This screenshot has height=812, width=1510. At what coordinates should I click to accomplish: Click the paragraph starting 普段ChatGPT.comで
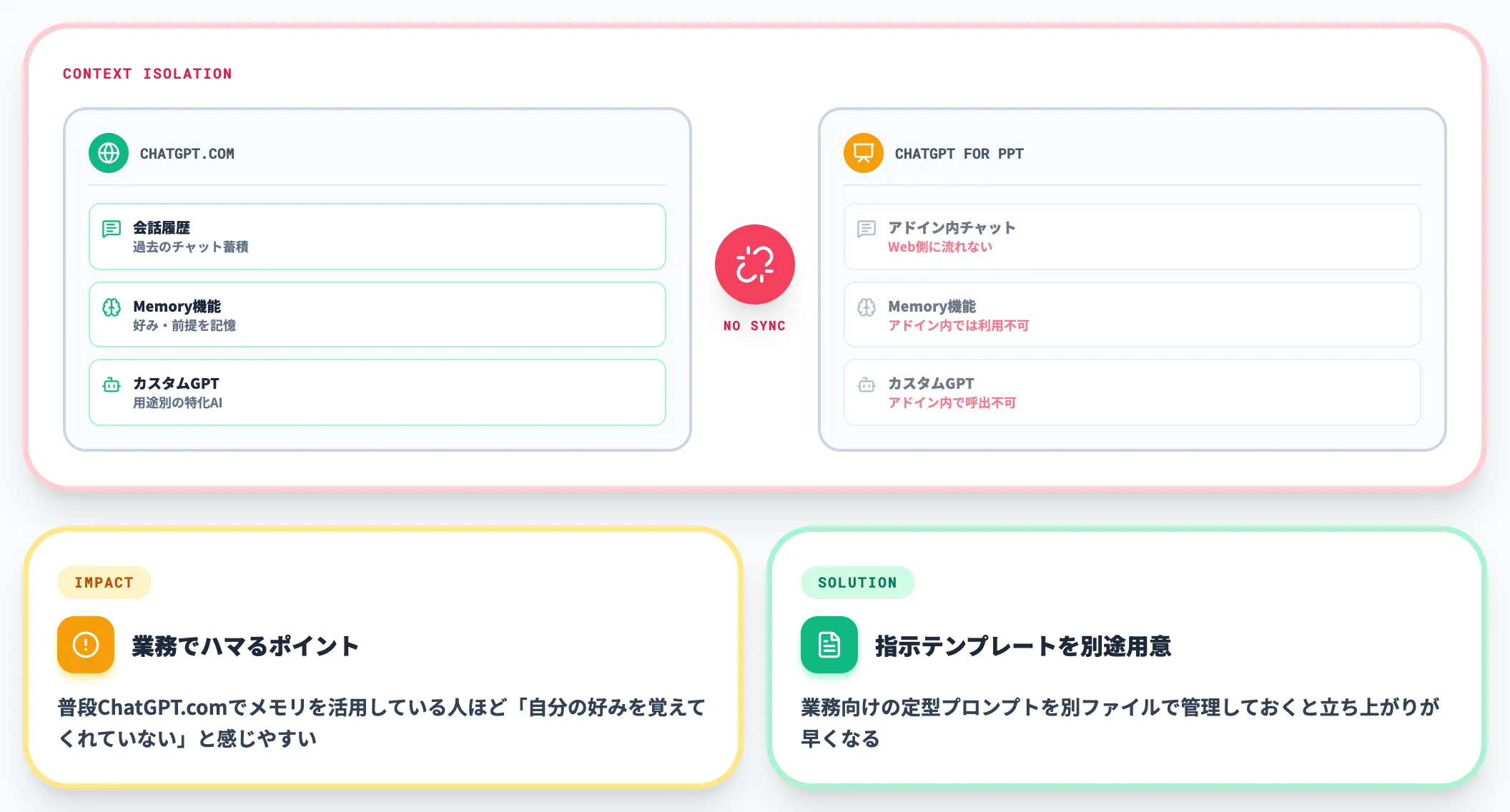pos(382,723)
